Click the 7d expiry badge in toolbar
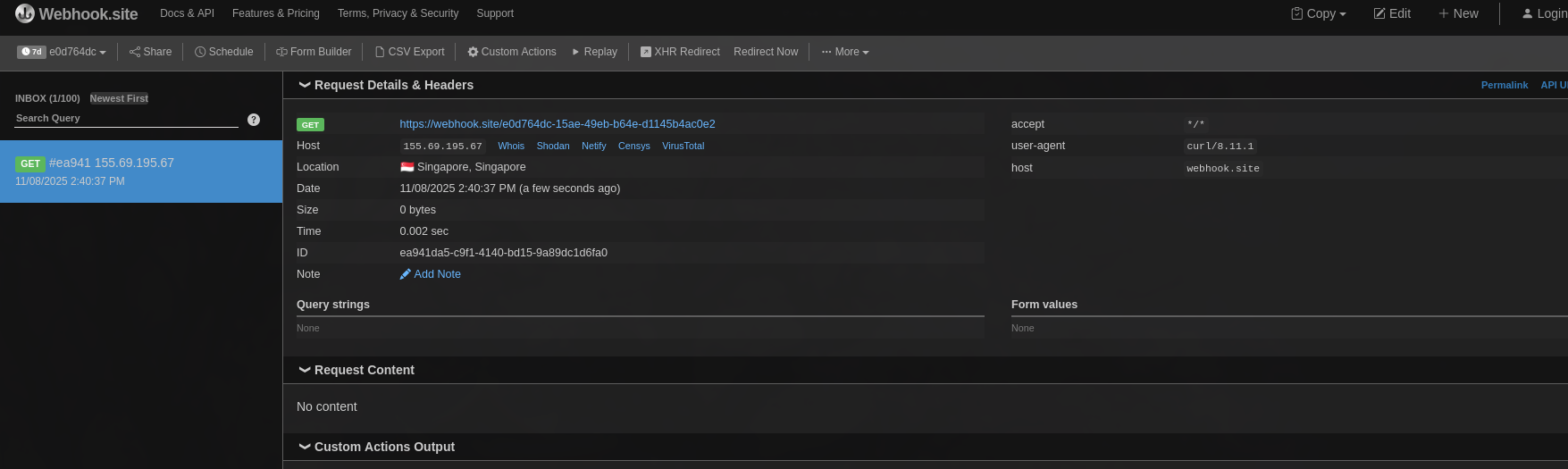 31,52
